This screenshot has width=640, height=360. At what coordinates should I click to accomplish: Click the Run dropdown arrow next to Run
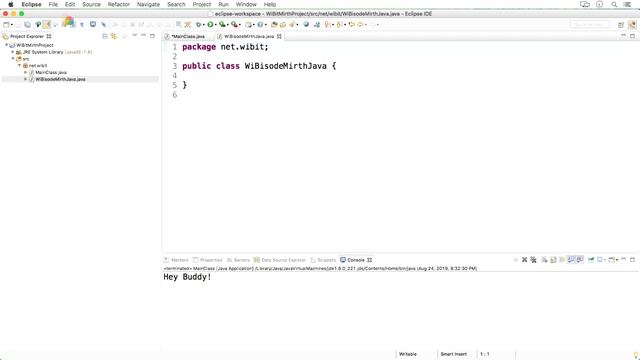tap(216, 25)
